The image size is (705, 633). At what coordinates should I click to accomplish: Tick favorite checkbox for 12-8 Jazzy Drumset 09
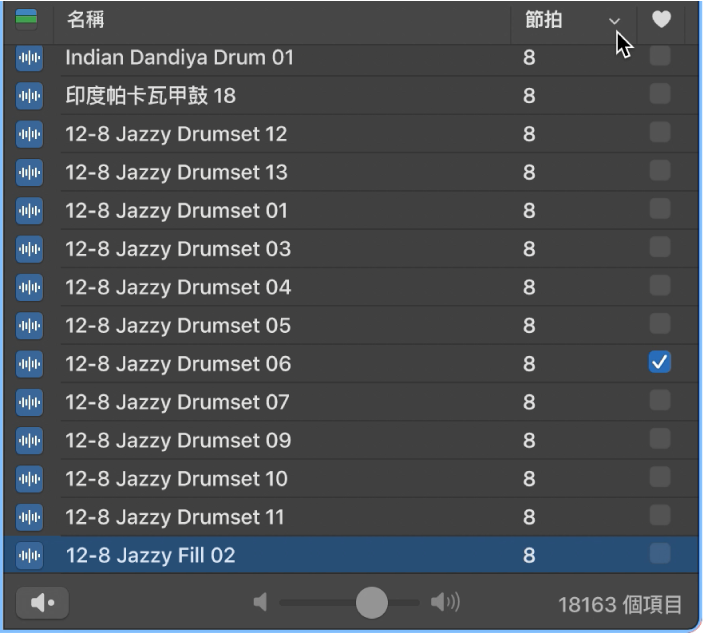click(660, 439)
